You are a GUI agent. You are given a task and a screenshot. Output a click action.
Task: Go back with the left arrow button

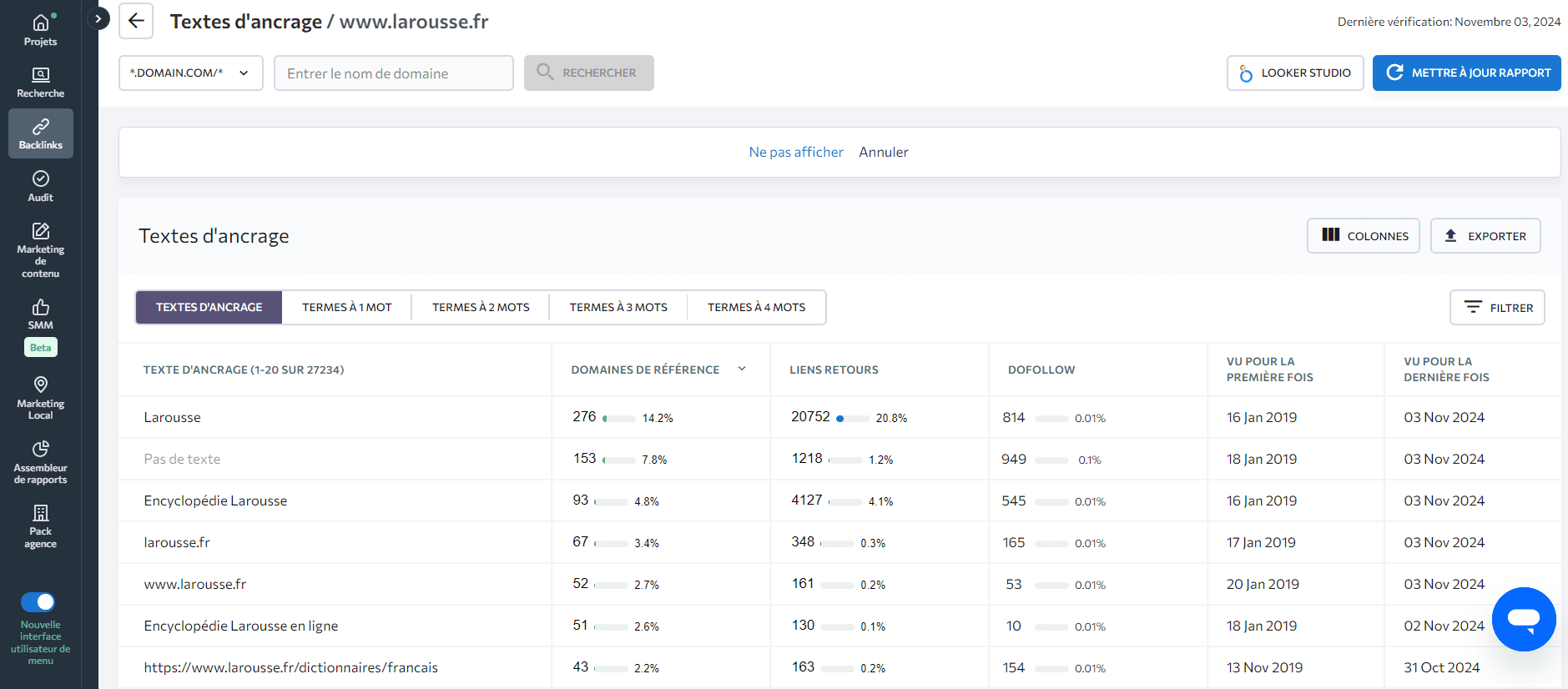[136, 21]
